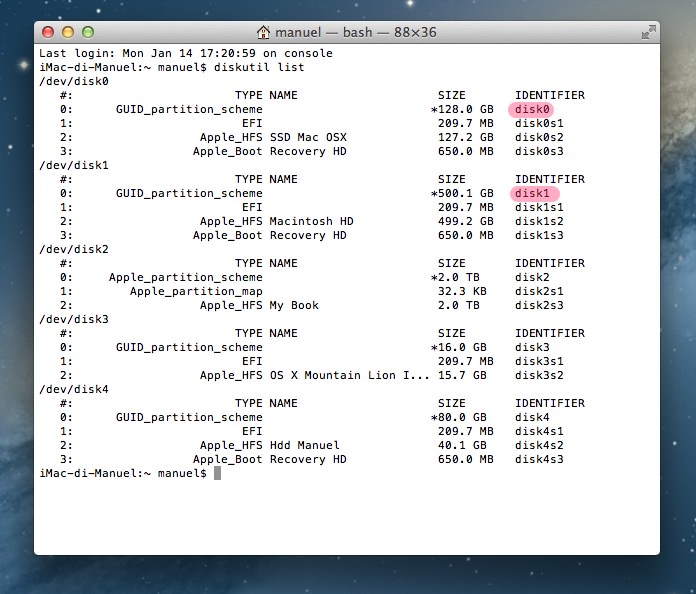
Task: Click the '*128.0 GB' size value
Action: (462, 109)
